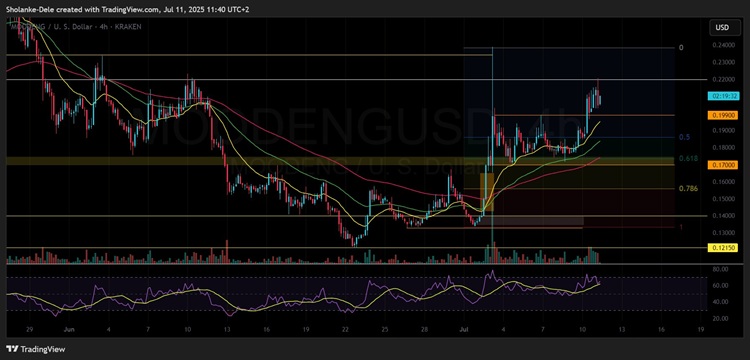Click the 80.00 RSI scale value
750x360 pixels.
720,269
